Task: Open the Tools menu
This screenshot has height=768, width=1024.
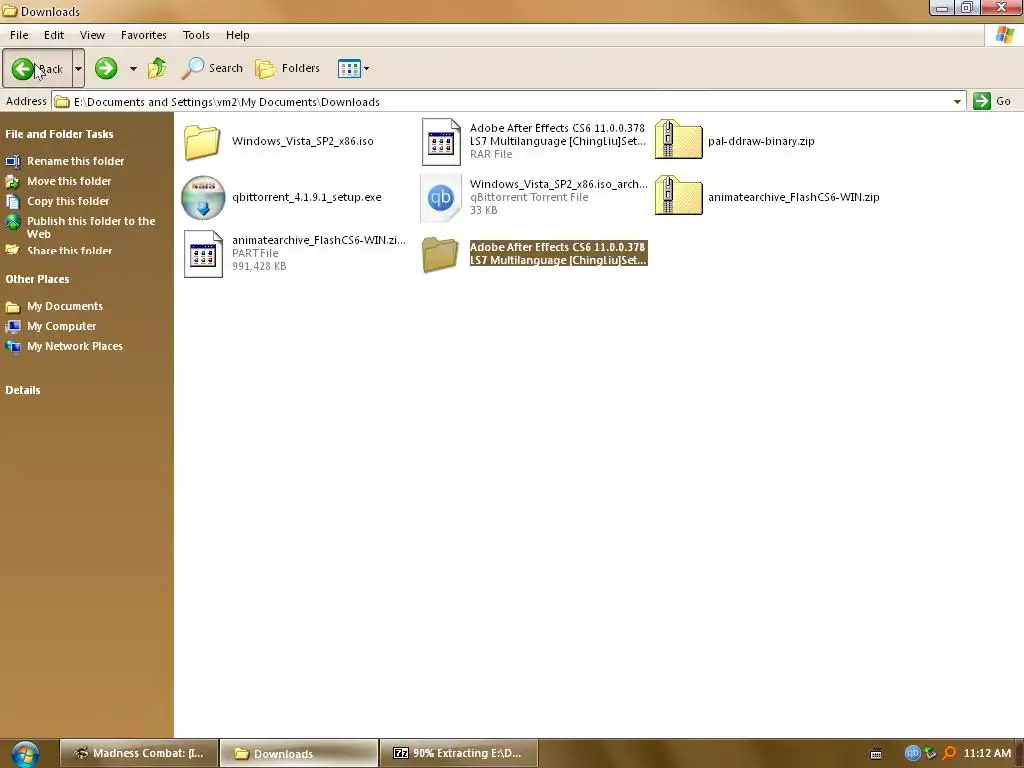Action: pos(196,35)
